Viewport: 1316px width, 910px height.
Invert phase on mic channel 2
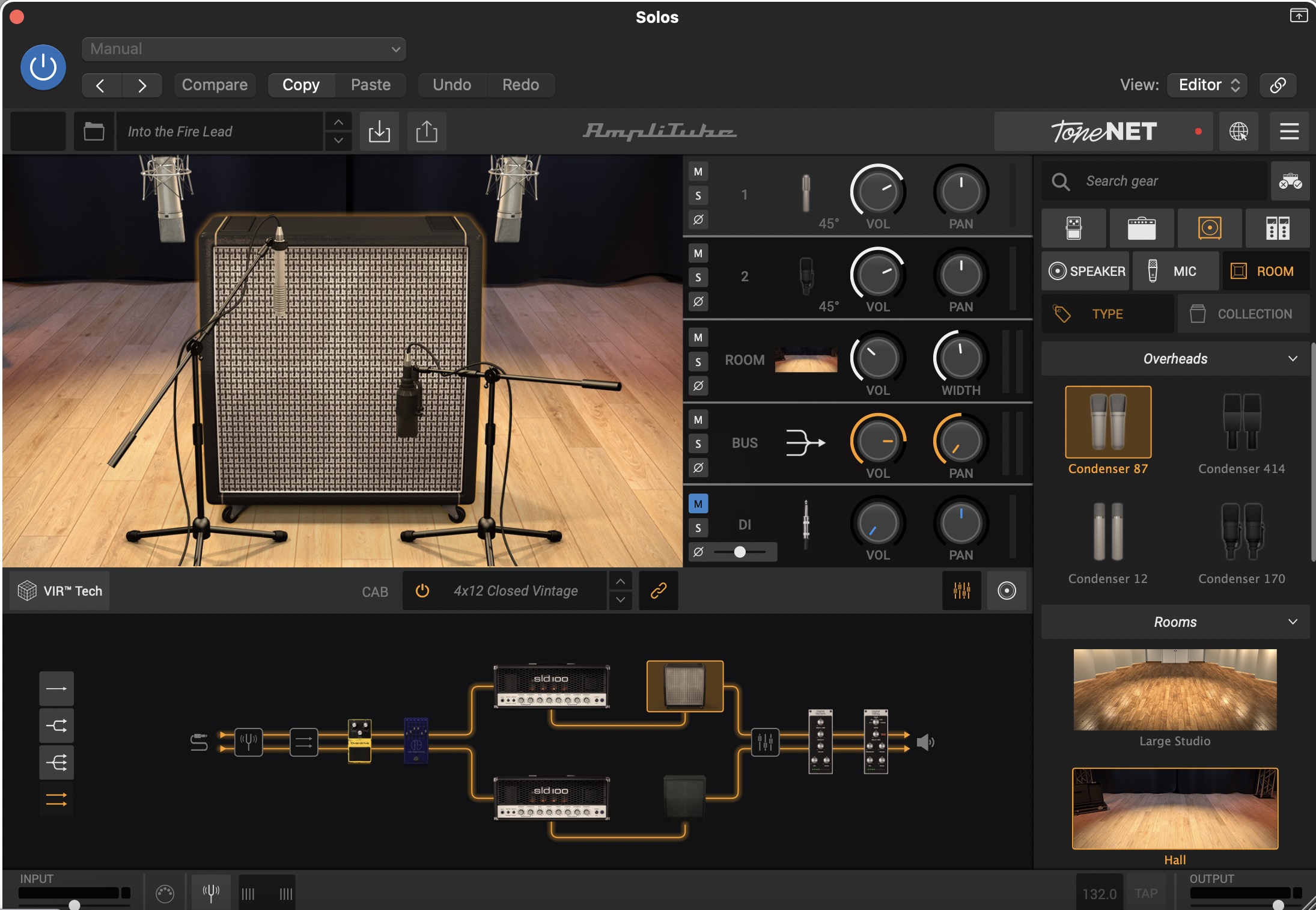coord(698,301)
